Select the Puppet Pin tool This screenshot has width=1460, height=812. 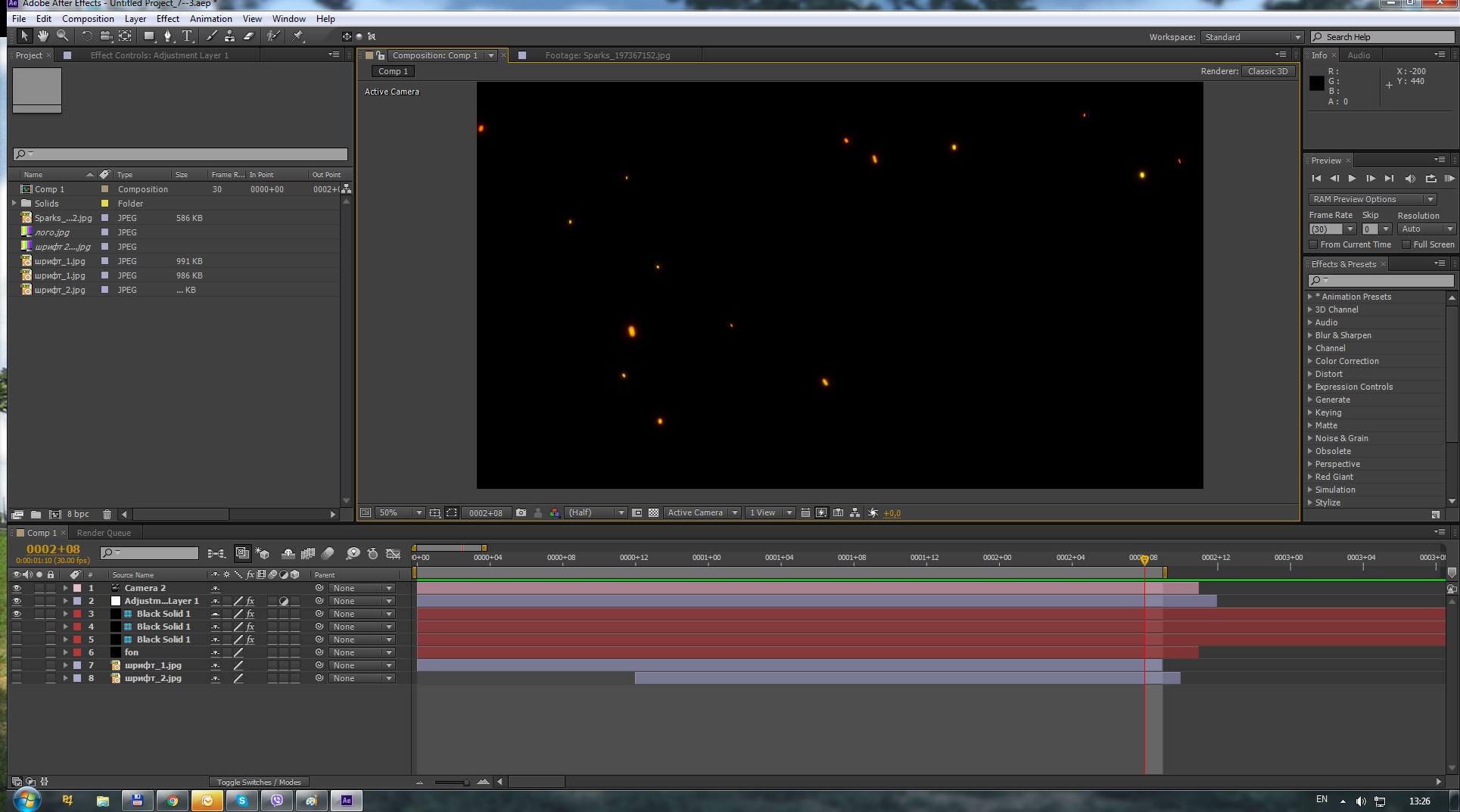point(297,36)
